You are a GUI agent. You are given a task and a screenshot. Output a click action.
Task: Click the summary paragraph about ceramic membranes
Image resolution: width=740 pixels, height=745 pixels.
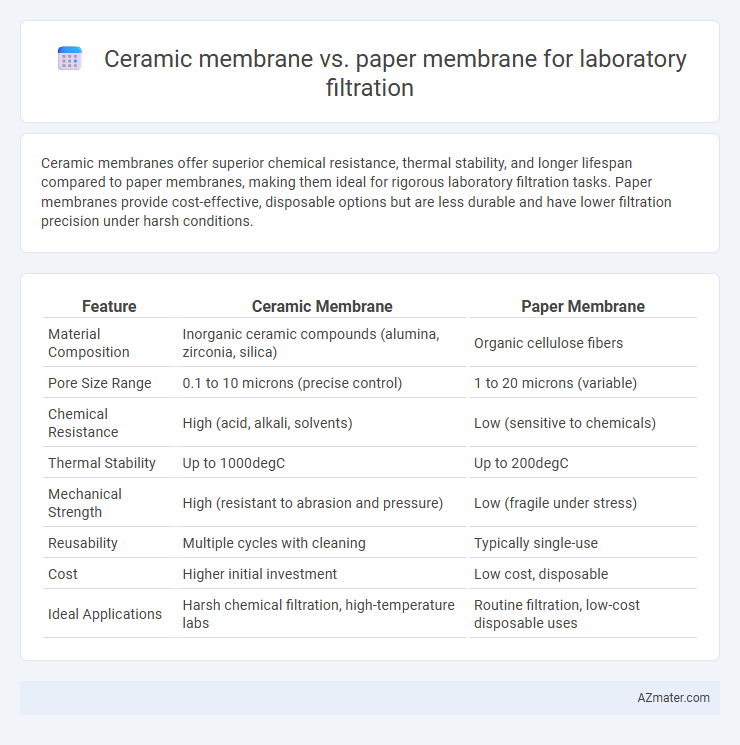[356, 192]
